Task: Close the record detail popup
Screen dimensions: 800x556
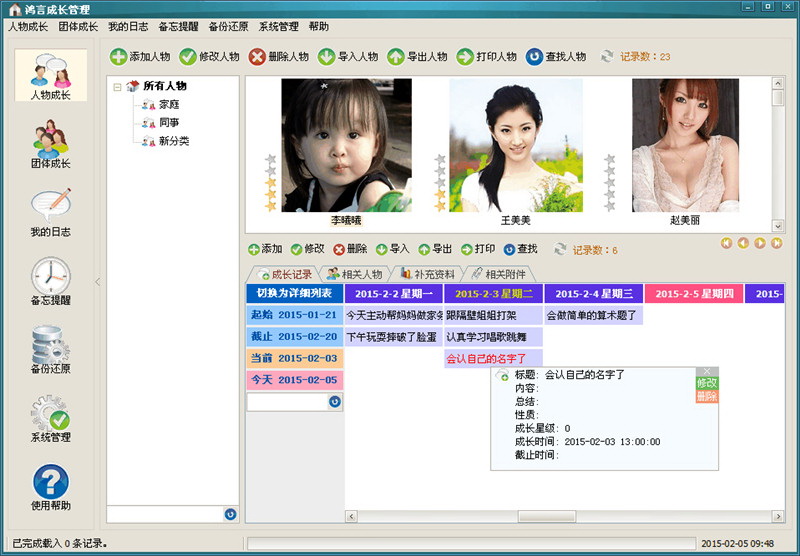Action: click(x=707, y=371)
